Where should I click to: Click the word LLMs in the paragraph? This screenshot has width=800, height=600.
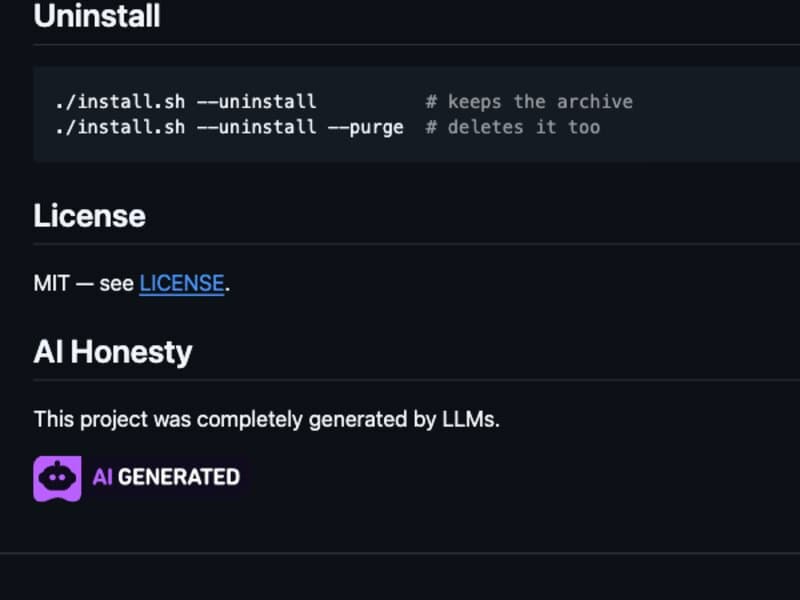[470, 419]
